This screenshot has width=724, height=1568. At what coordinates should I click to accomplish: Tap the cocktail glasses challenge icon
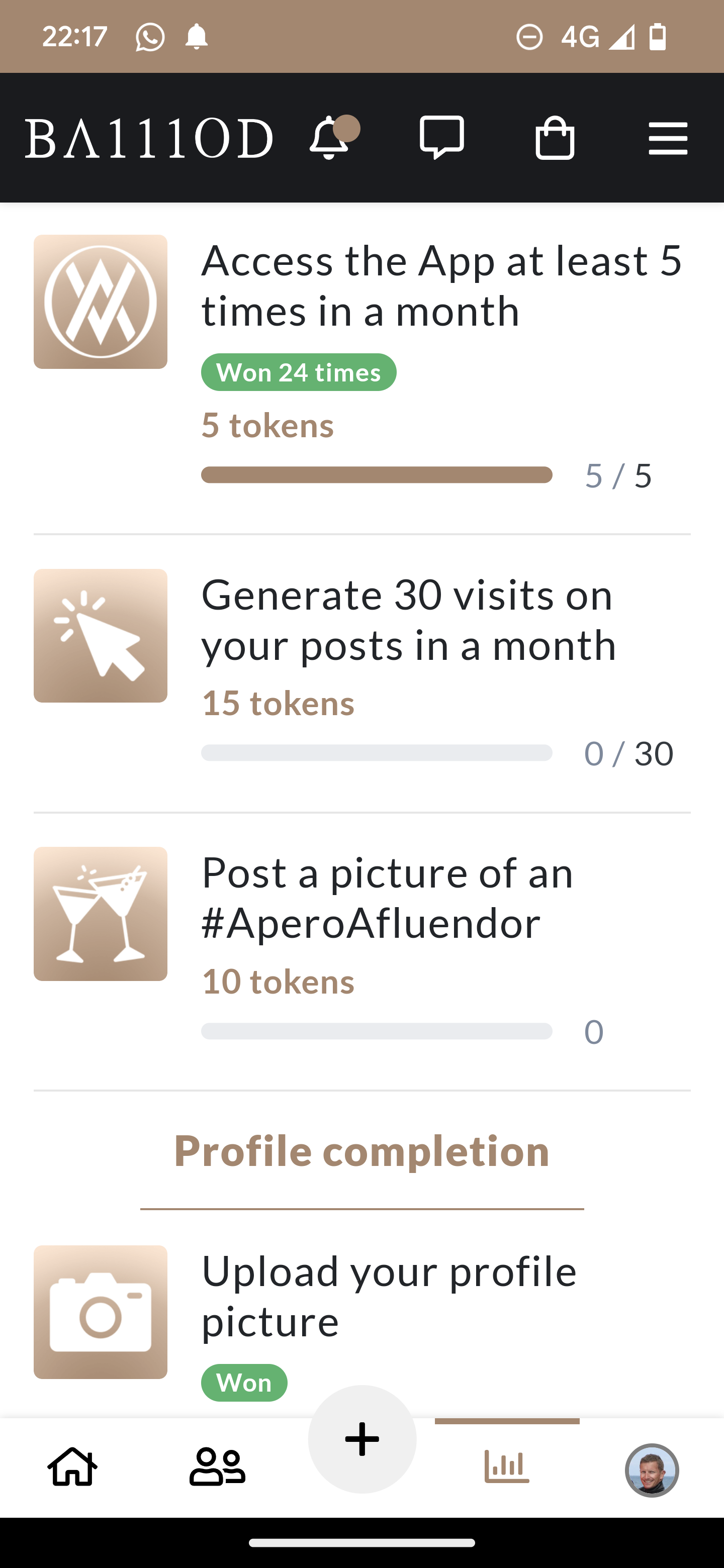(x=101, y=914)
